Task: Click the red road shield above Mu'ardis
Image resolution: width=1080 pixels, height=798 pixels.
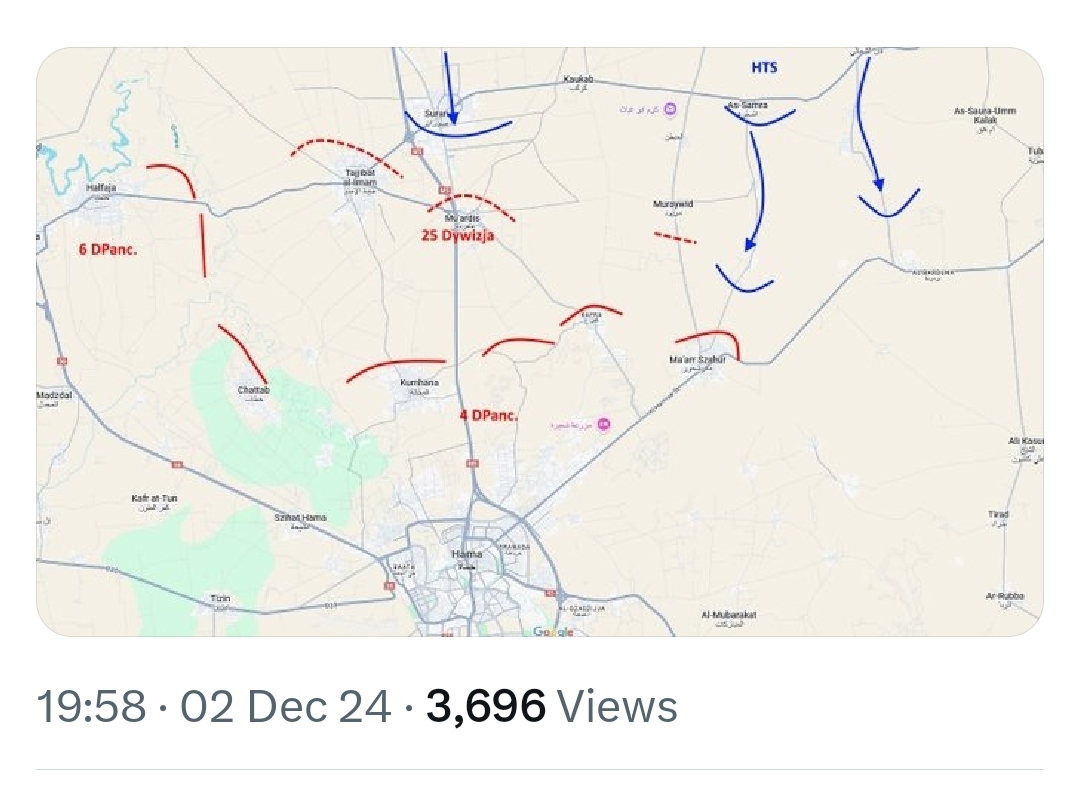Action: point(441,190)
